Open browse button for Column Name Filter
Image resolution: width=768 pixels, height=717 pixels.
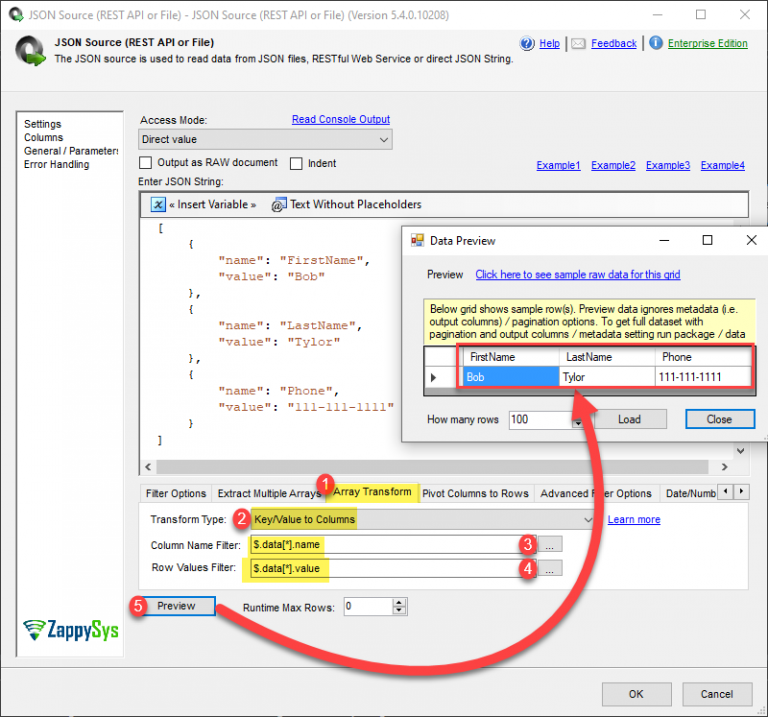pyautogui.click(x=552, y=544)
